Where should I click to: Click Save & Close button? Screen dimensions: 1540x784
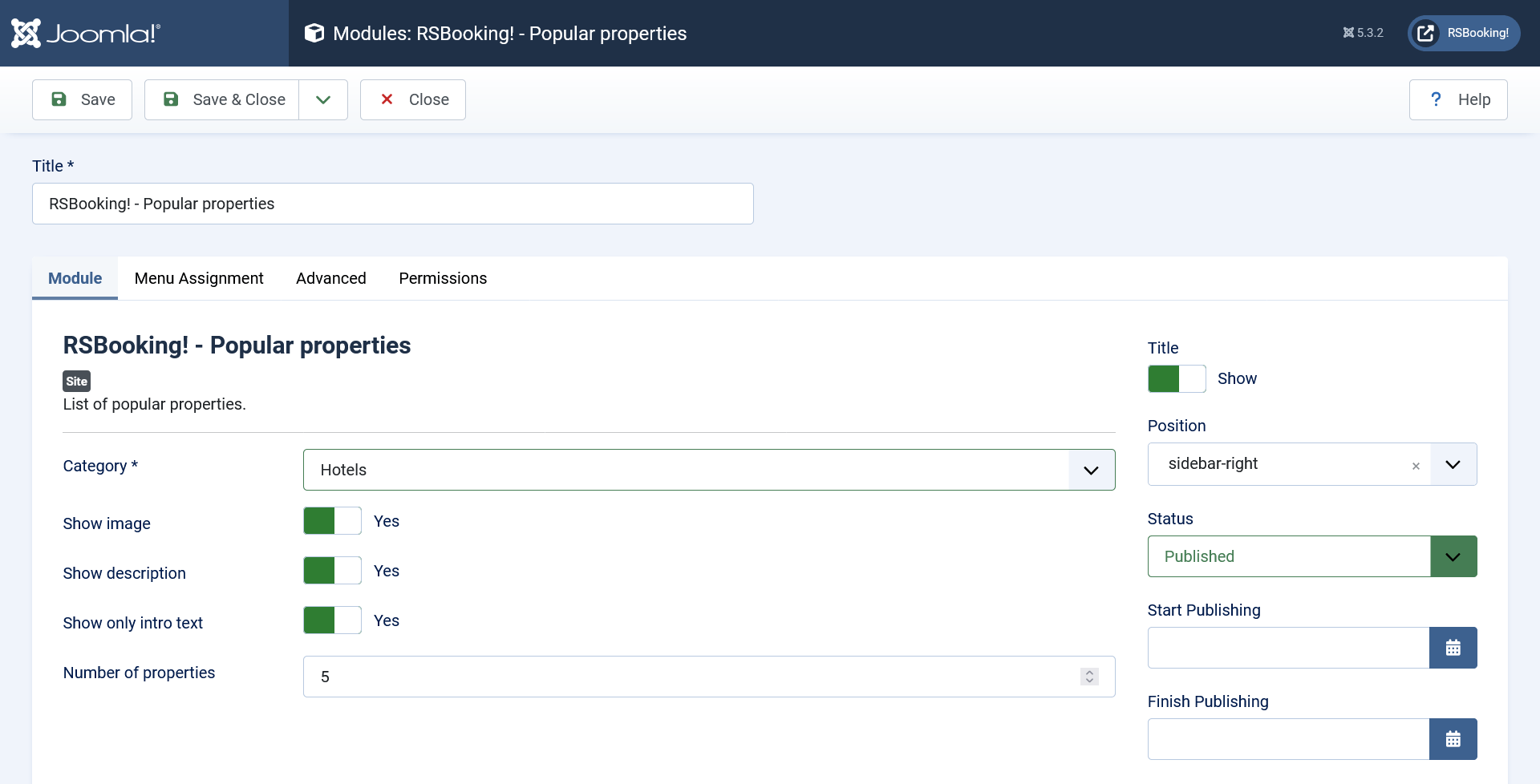coord(222,99)
